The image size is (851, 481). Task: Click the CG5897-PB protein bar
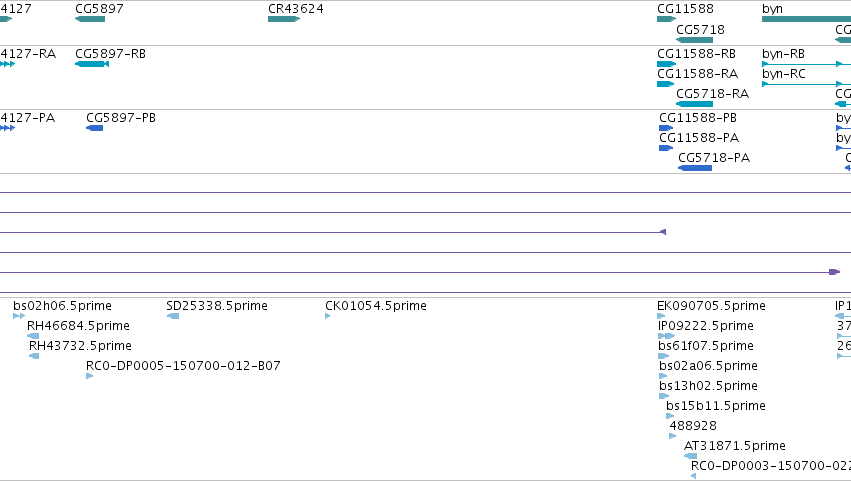94,128
